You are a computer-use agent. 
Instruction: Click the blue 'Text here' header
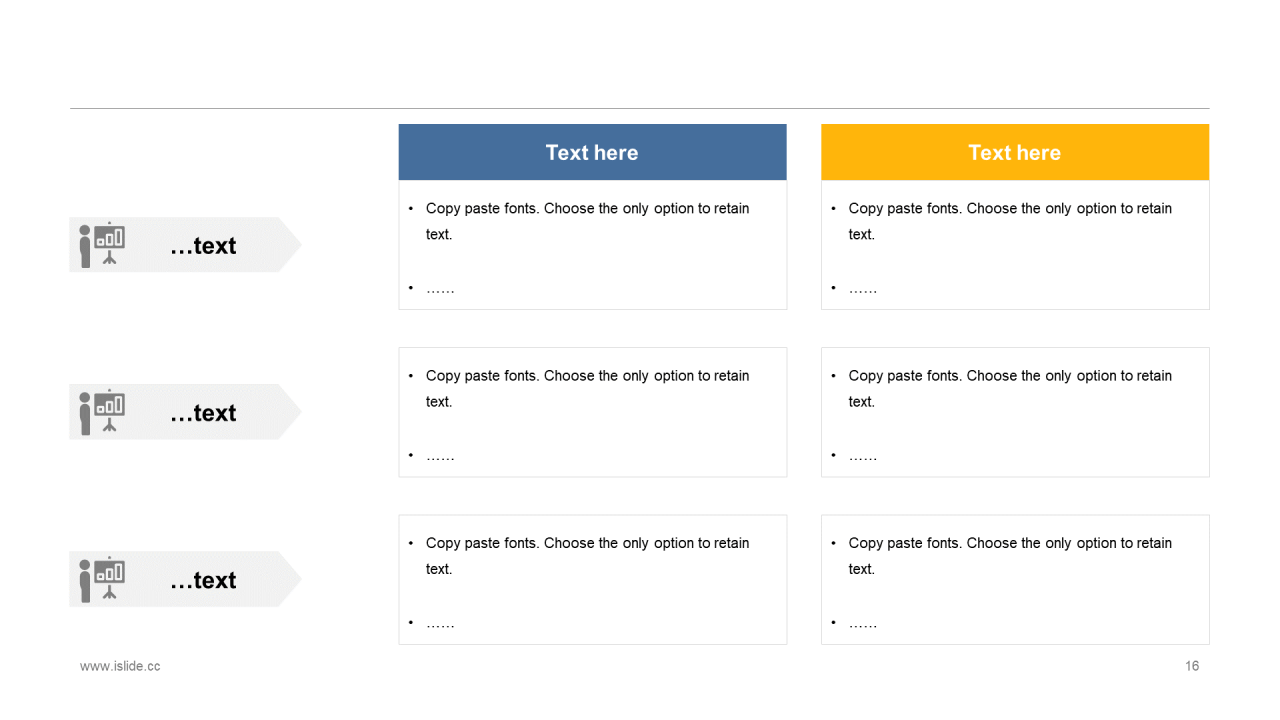[592, 152]
